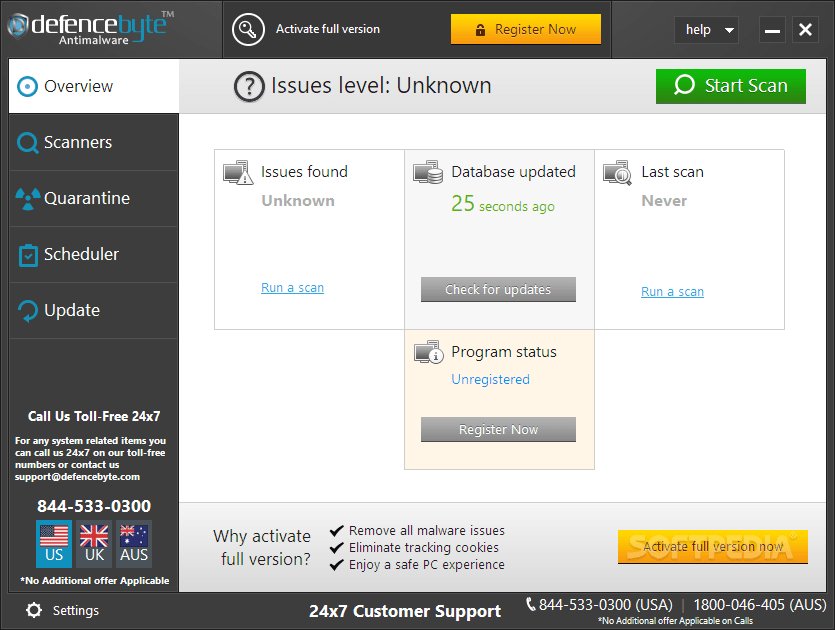Start Scan with the green button
835x630 pixels.
(731, 86)
